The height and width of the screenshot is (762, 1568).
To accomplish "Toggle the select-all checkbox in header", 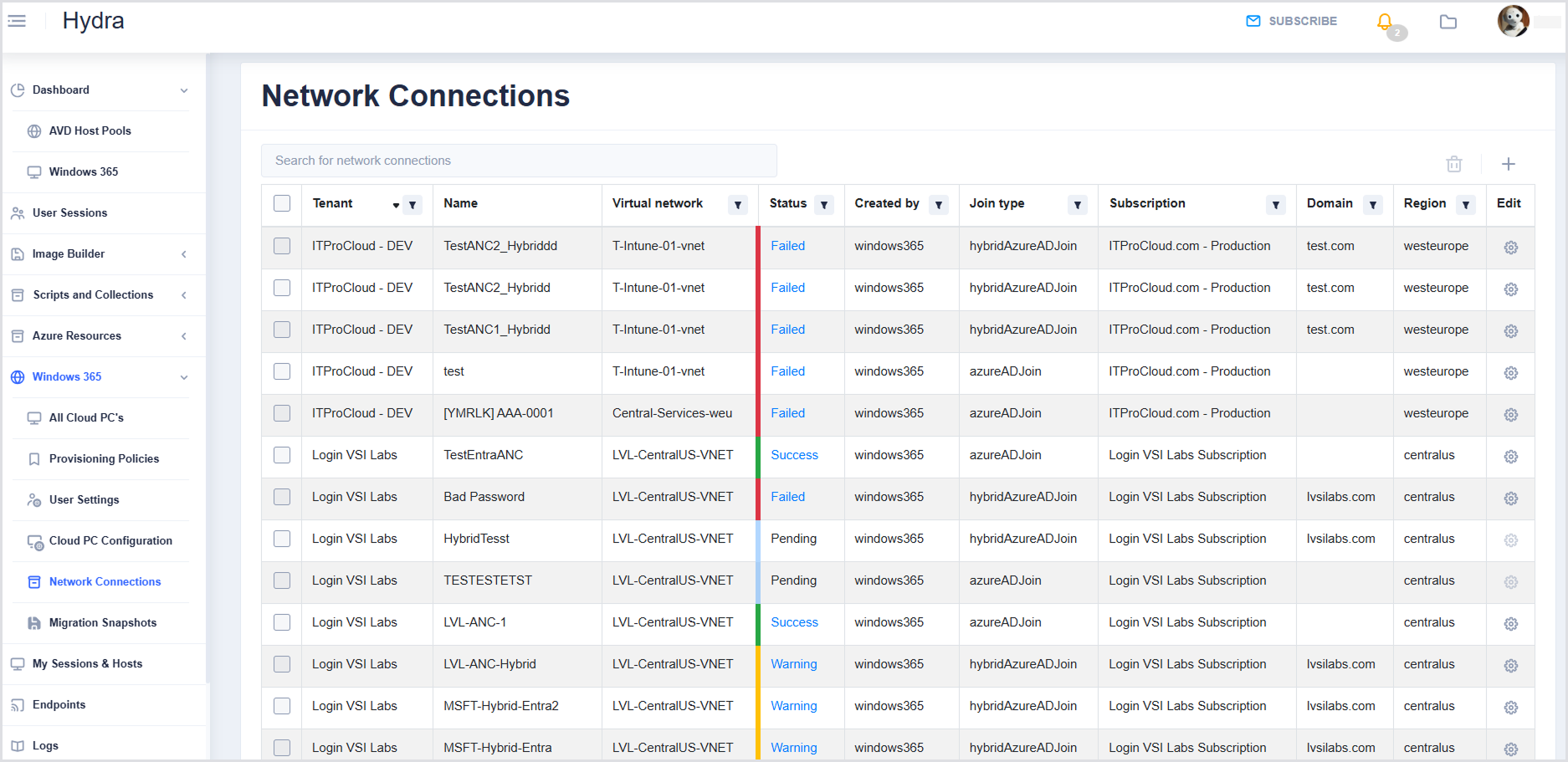I will click(282, 203).
